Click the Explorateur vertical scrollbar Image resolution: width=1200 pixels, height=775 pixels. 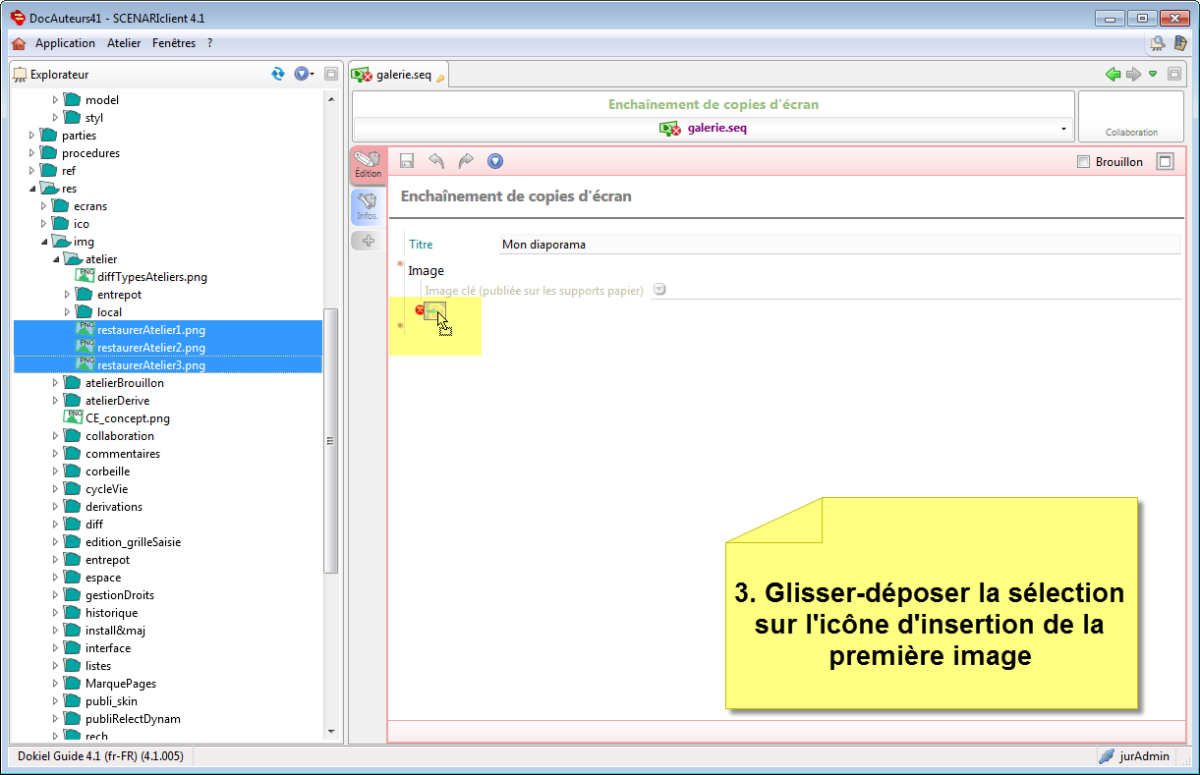click(x=331, y=440)
